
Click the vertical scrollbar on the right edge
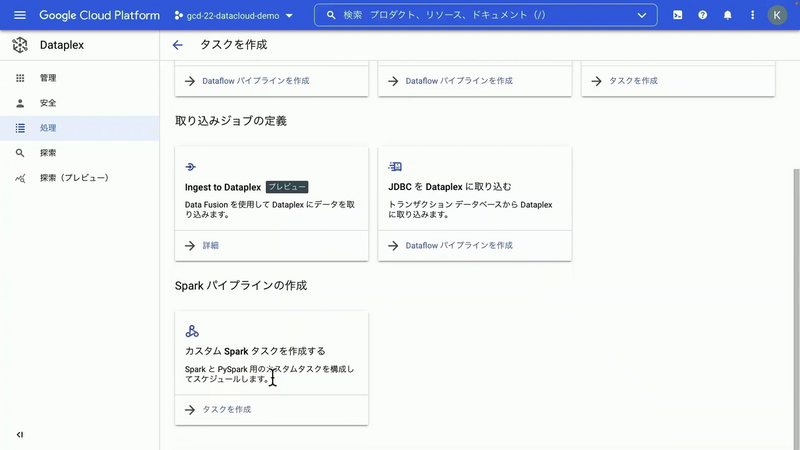coord(796,309)
